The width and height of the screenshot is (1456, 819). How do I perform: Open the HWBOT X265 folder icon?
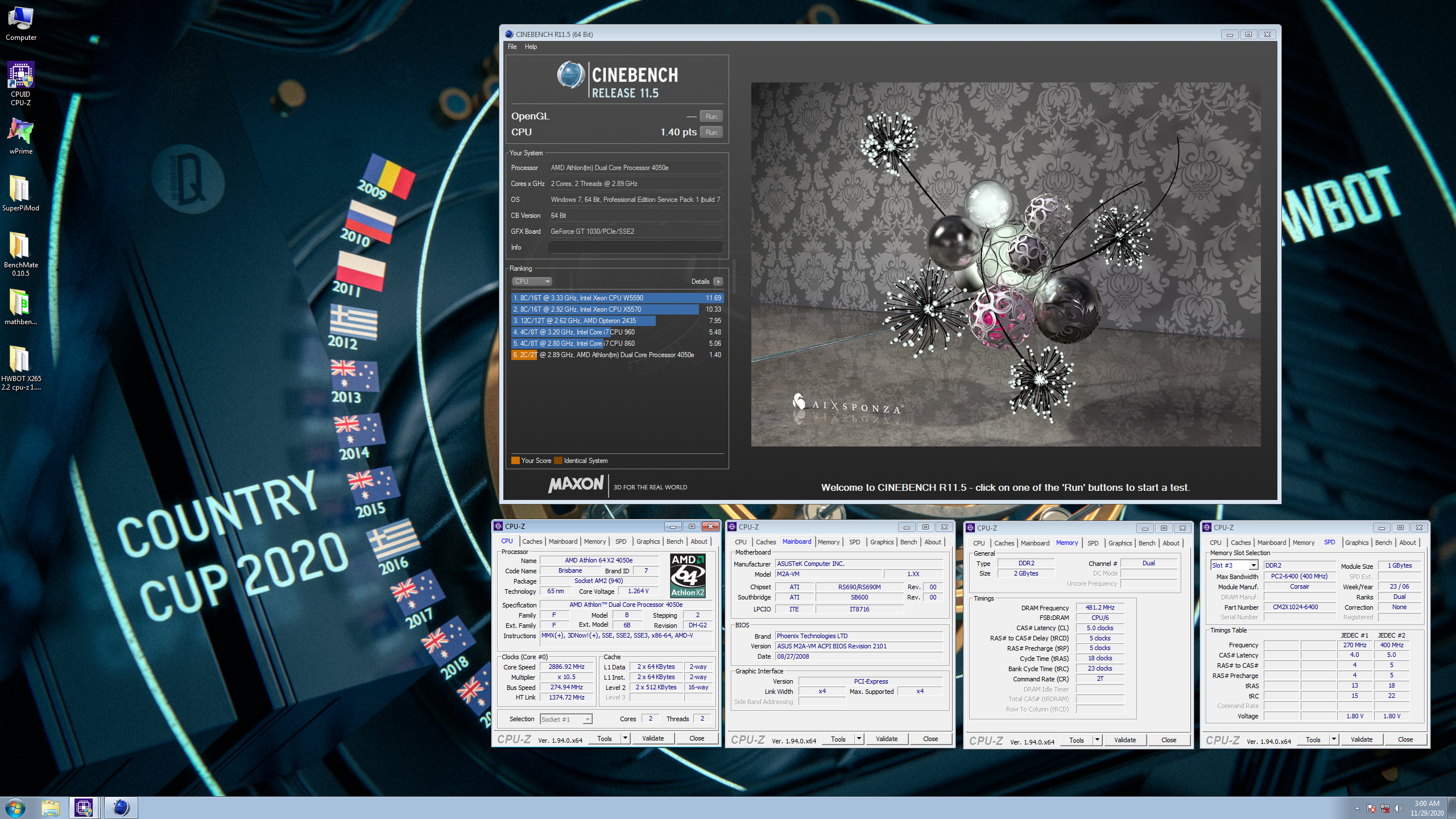[x=21, y=368]
